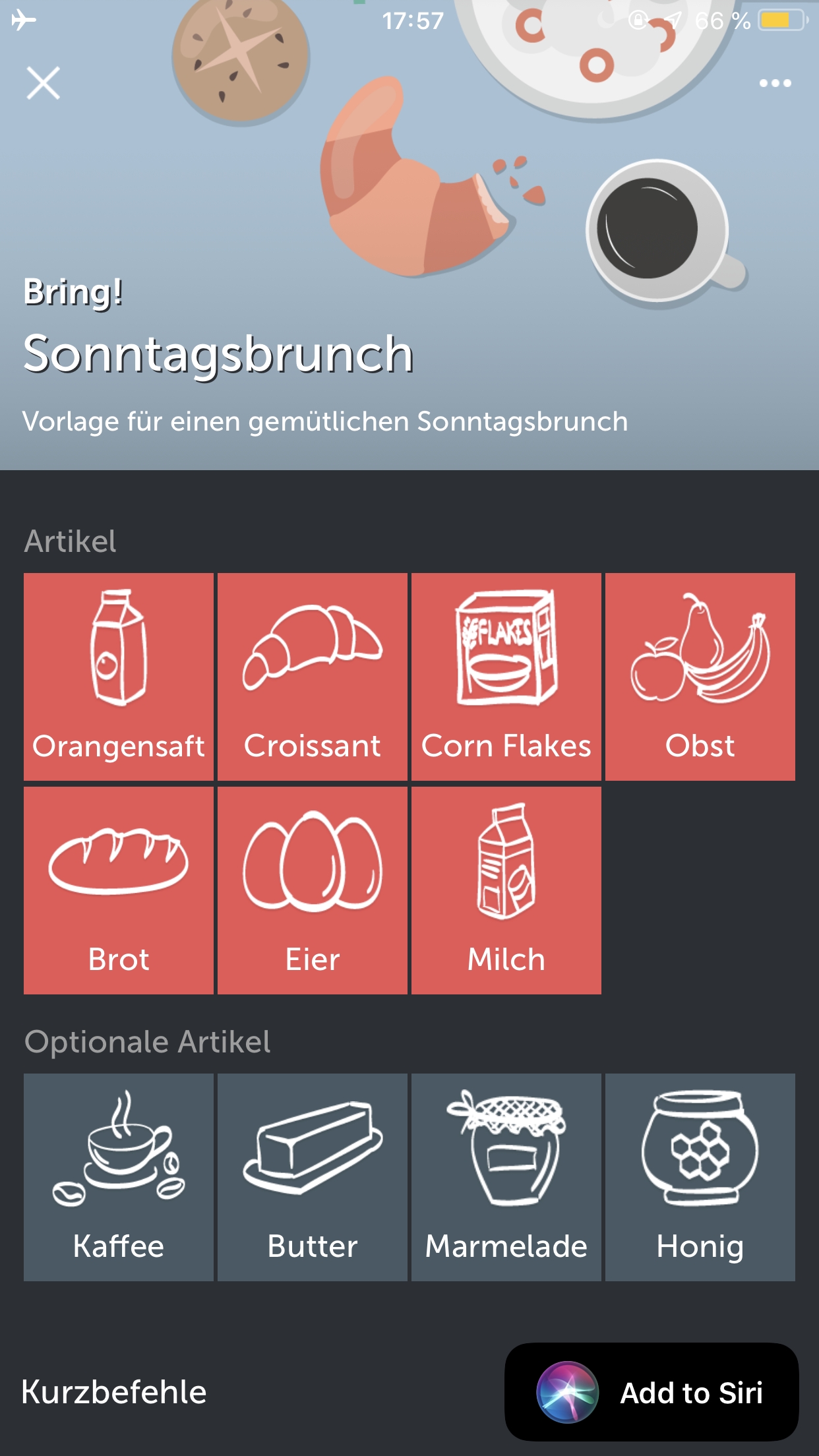Tap the Bring! brand label
The image size is (819, 1456).
point(73,291)
